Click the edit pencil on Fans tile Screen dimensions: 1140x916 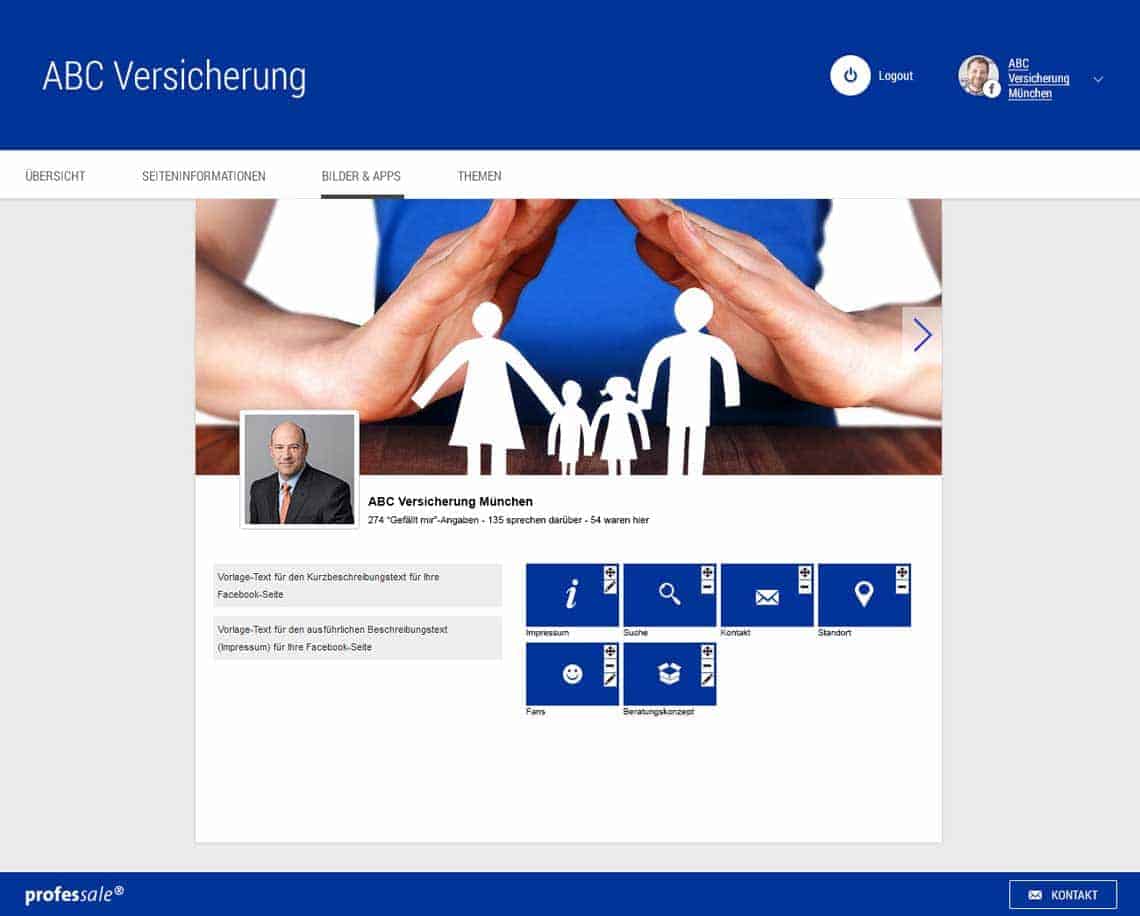coord(610,679)
